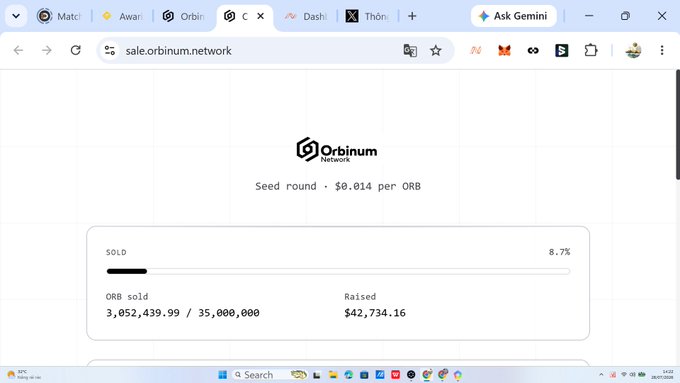680x383 pixels.
Task: Switch to the Dash tab
Action: (306, 16)
